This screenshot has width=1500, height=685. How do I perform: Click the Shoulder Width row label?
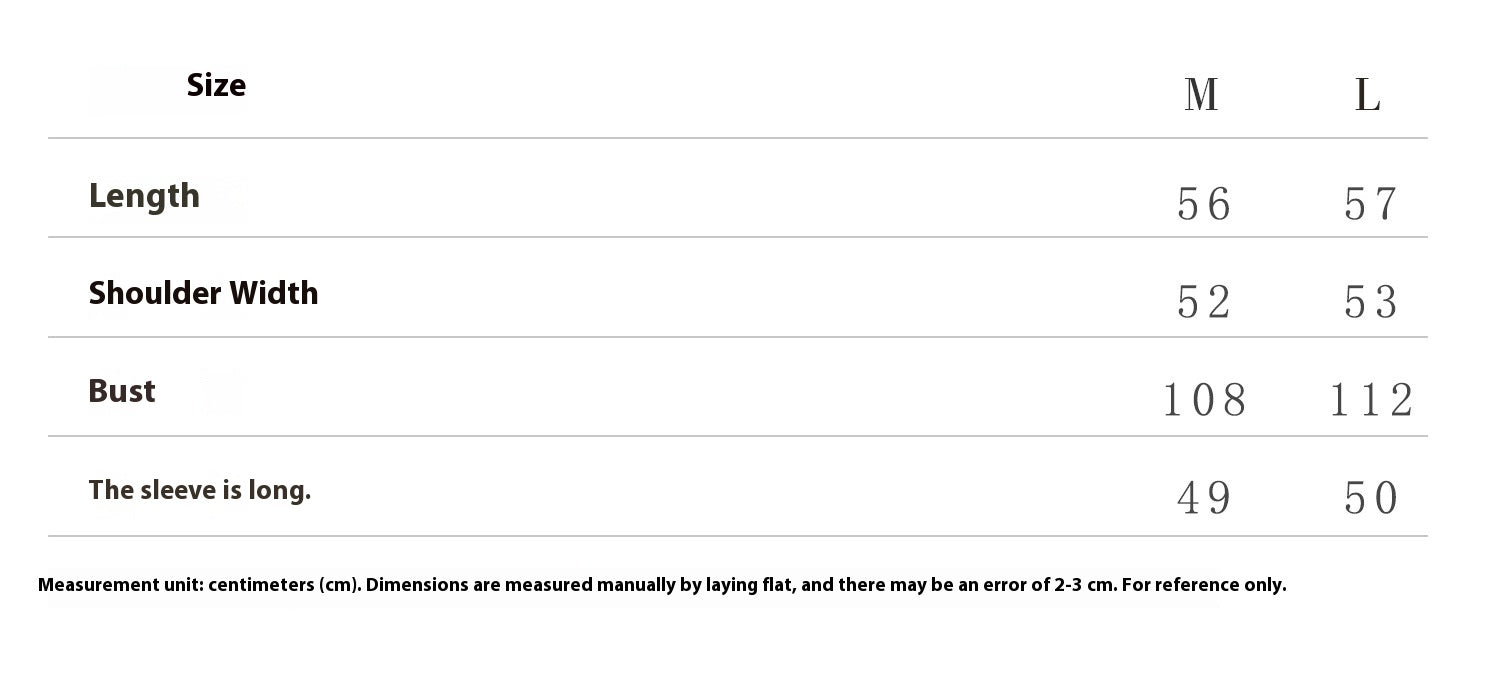click(203, 293)
